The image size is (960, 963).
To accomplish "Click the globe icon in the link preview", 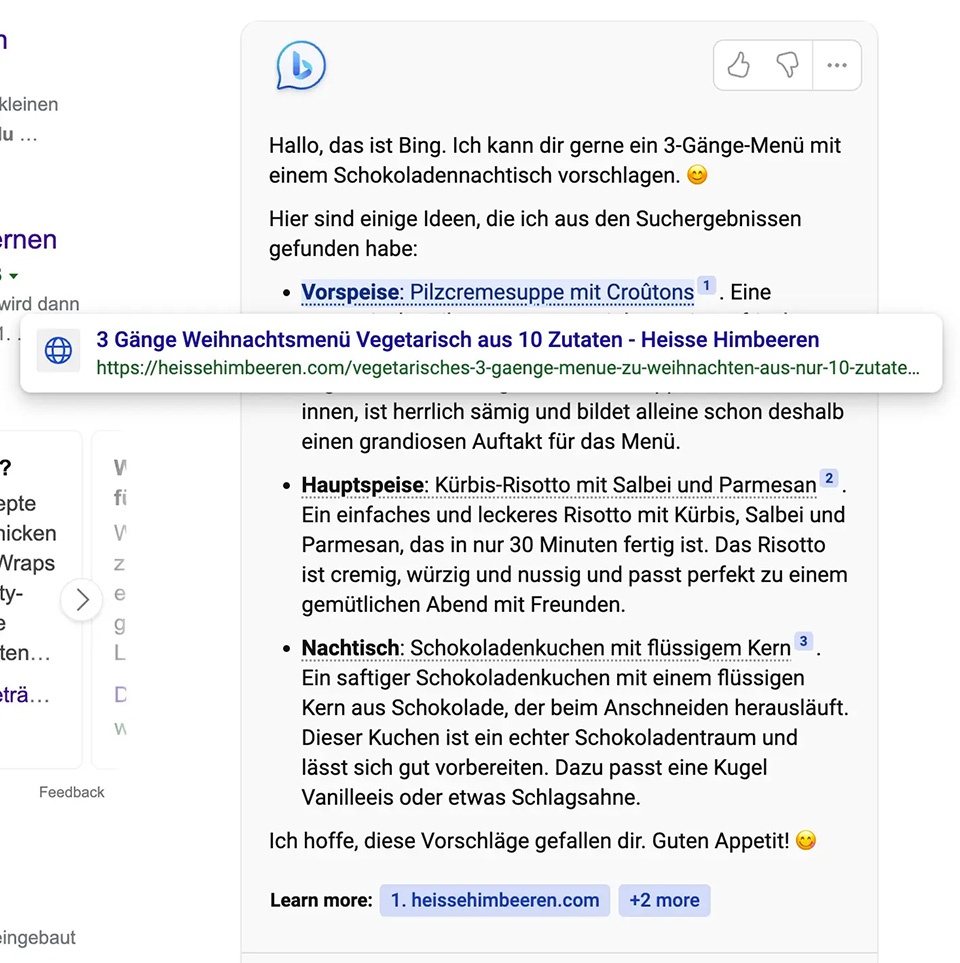I will click(58, 351).
